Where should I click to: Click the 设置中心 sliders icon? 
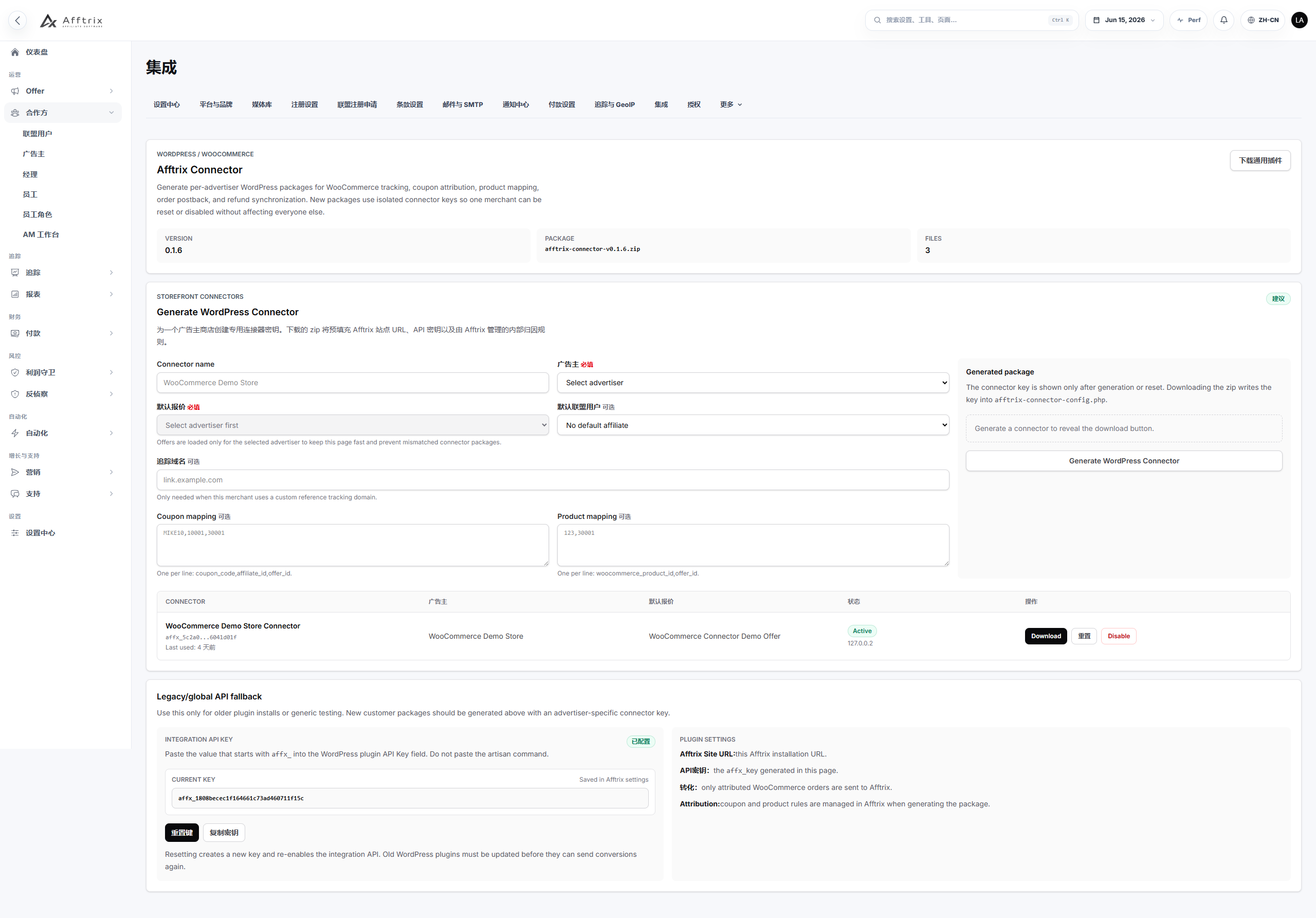(15, 533)
